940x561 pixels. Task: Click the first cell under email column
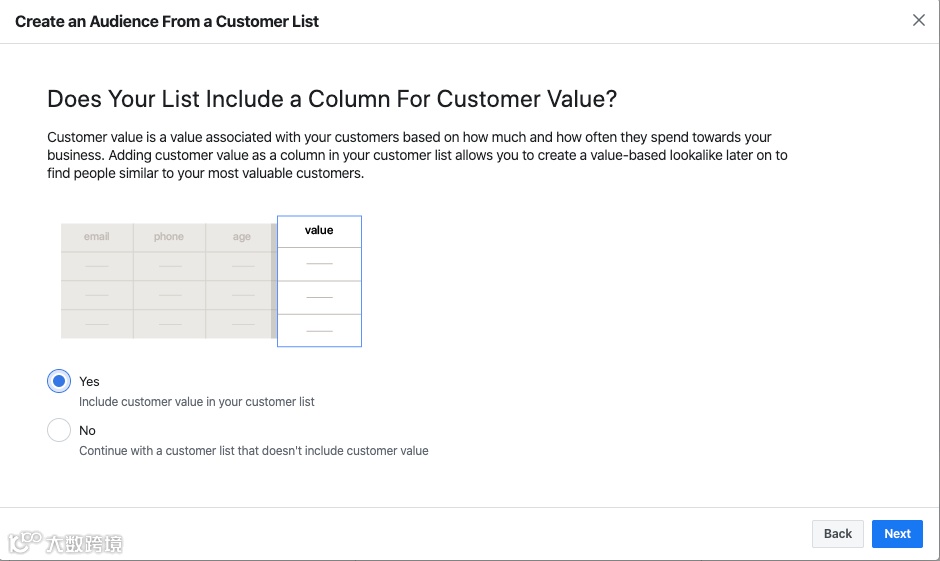click(x=97, y=267)
